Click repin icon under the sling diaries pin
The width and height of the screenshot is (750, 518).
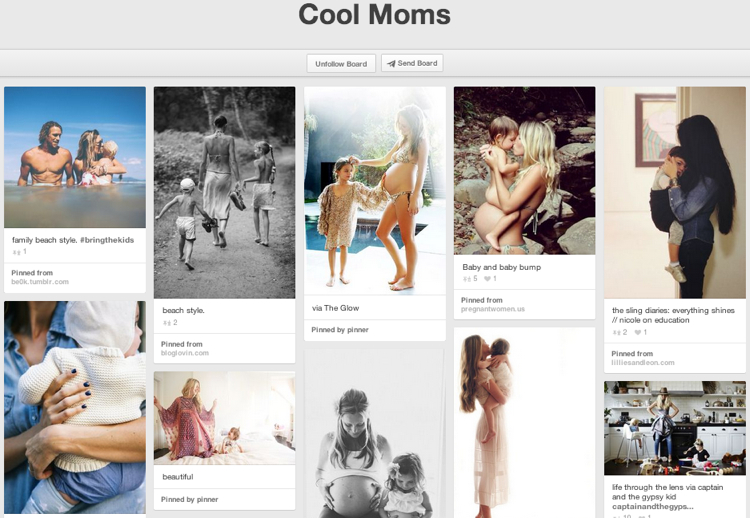[617, 332]
